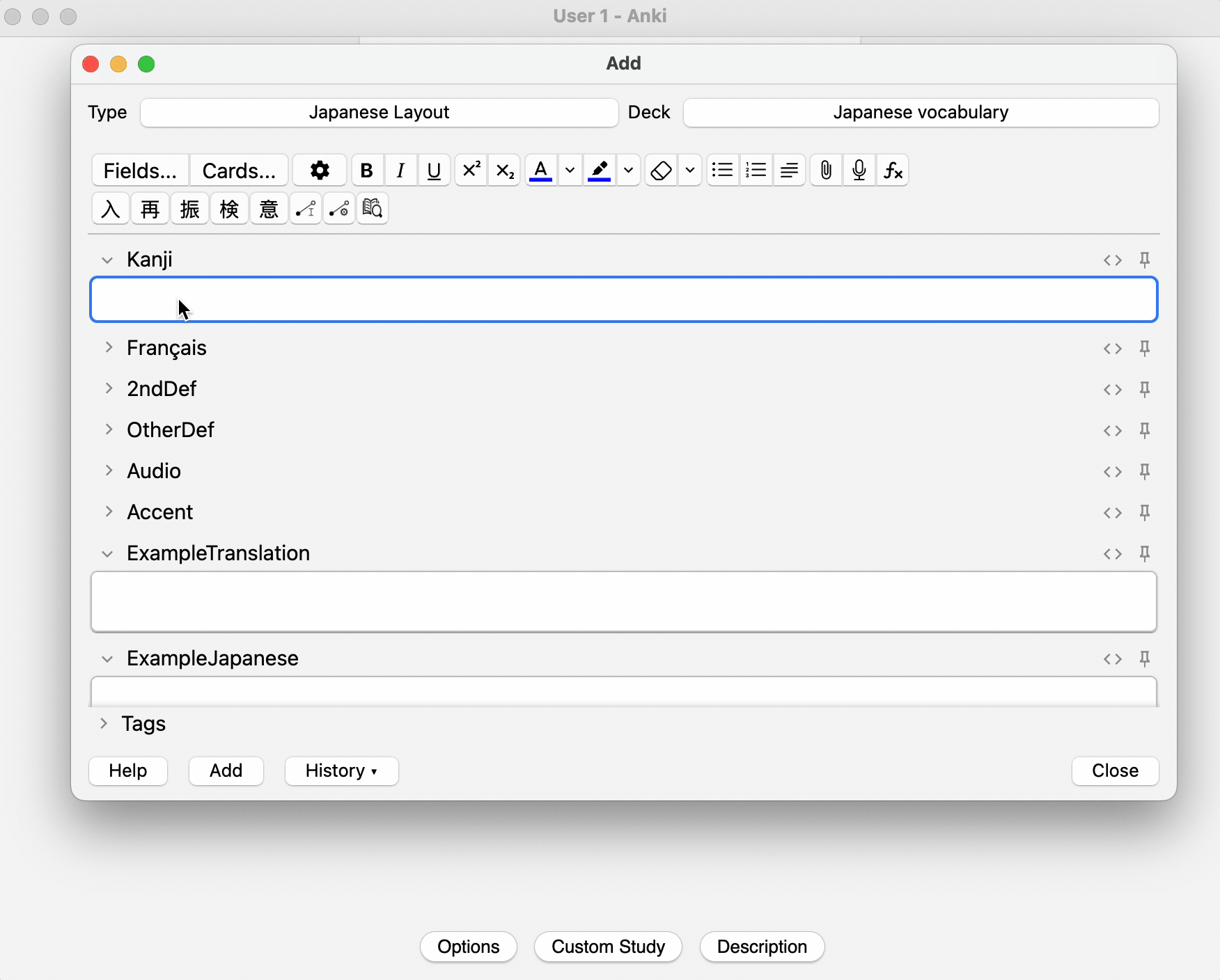This screenshot has height=980, width=1220.
Task: Focus the Kanji input field
Action: 624,299
